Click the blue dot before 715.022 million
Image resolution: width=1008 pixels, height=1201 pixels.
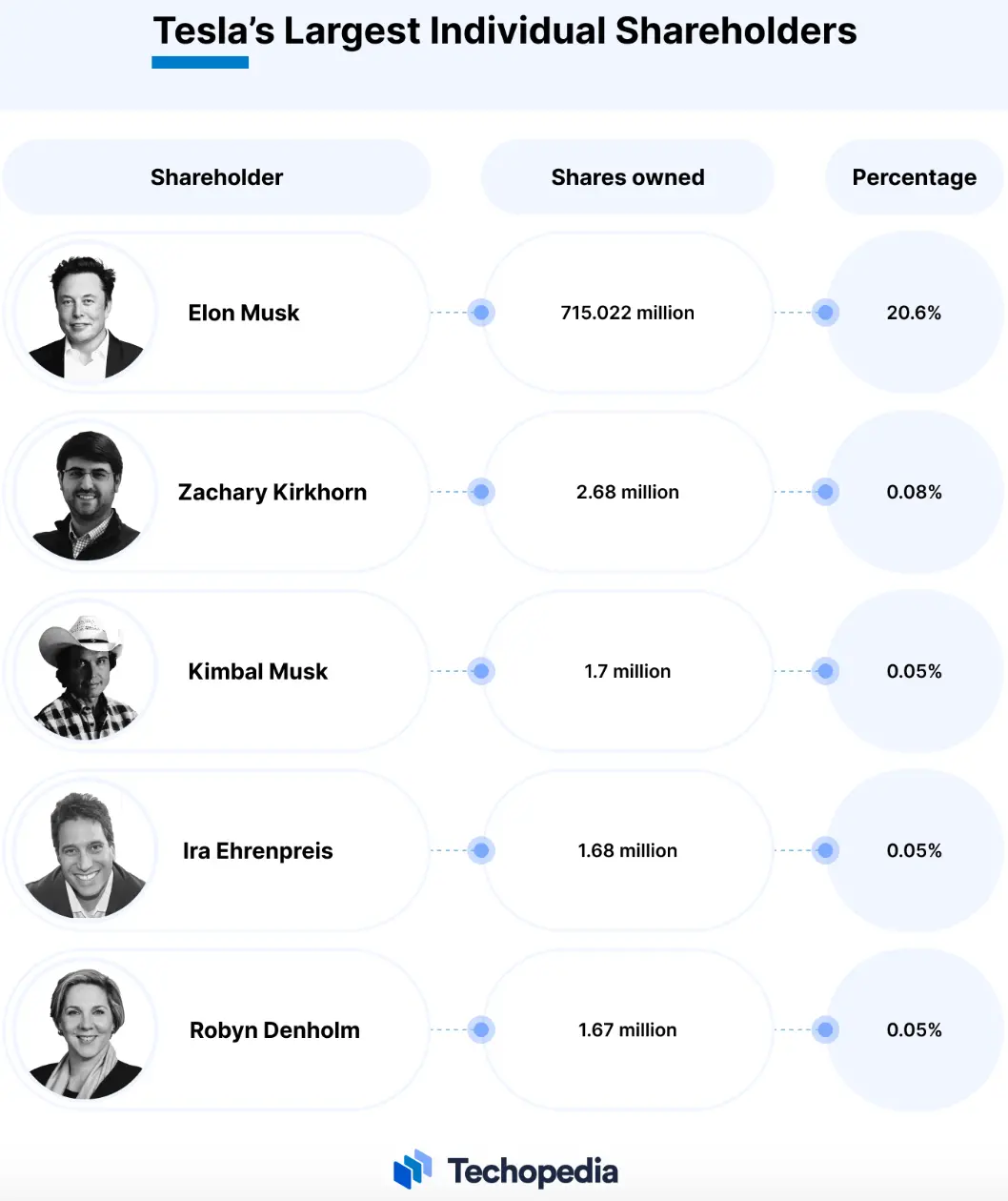(481, 313)
